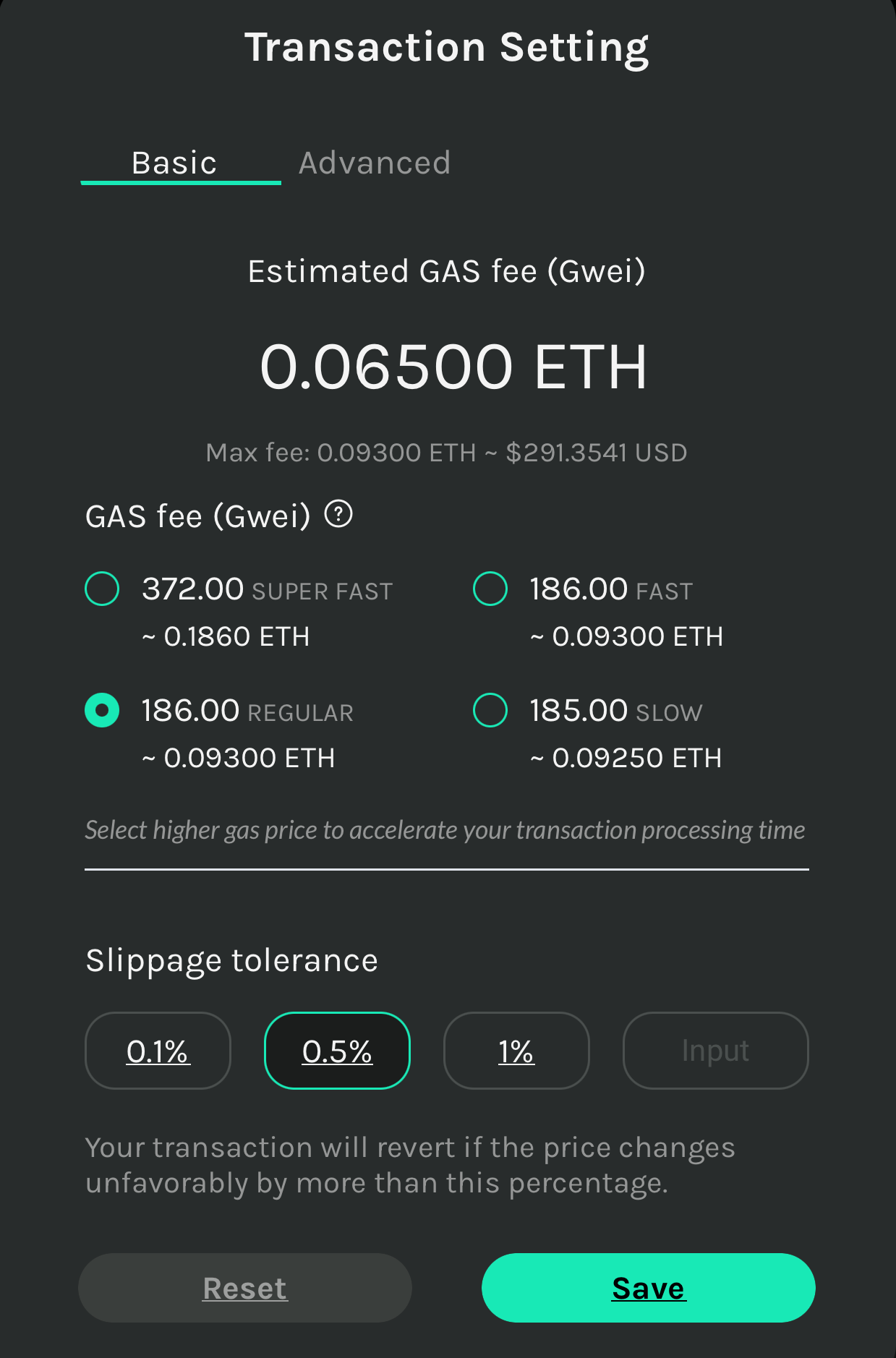The width and height of the screenshot is (896, 1358).
Task: Click the 0.06500 ETH estimated fee value
Action: click(x=453, y=367)
